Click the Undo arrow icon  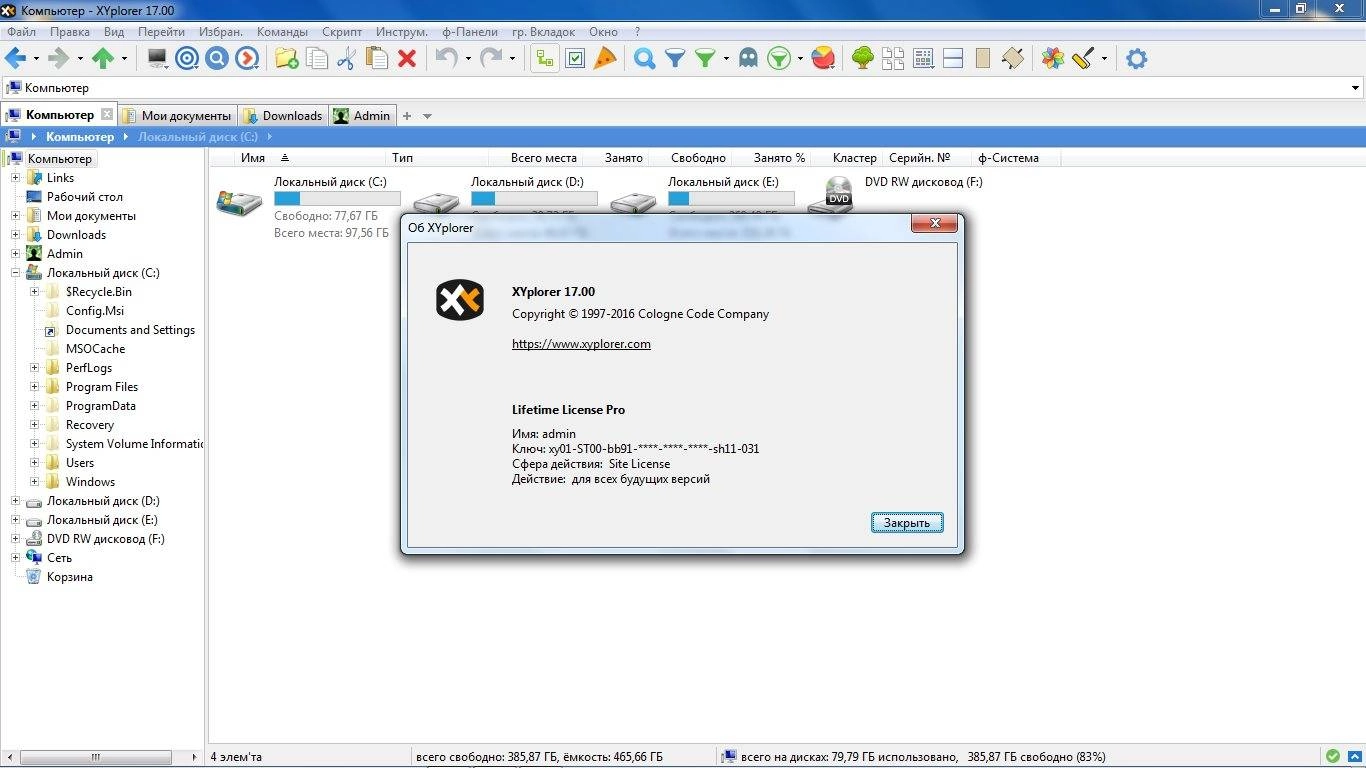(446, 59)
